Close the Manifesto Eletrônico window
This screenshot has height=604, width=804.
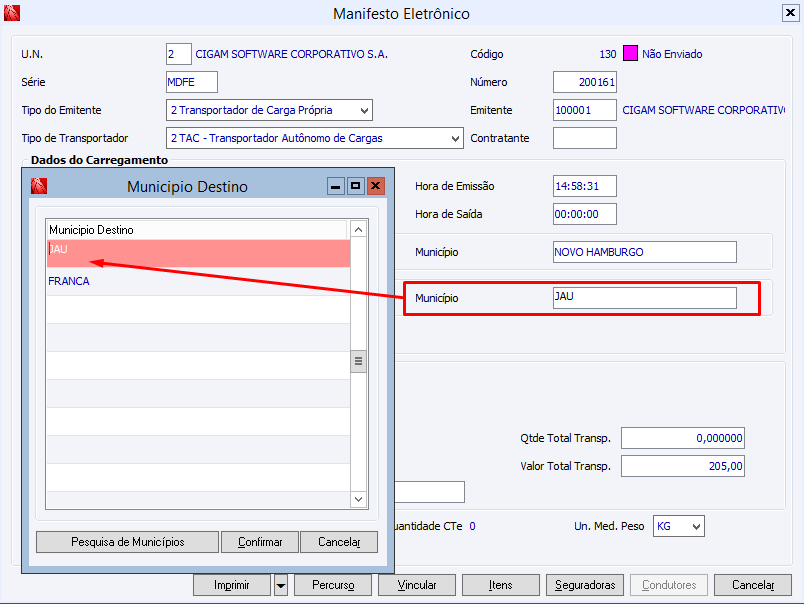790,13
